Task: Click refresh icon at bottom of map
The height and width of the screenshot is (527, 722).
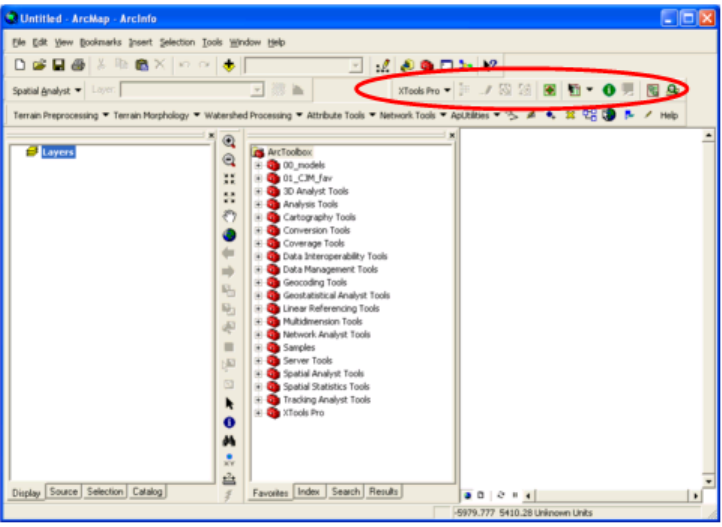Action: (x=501, y=495)
